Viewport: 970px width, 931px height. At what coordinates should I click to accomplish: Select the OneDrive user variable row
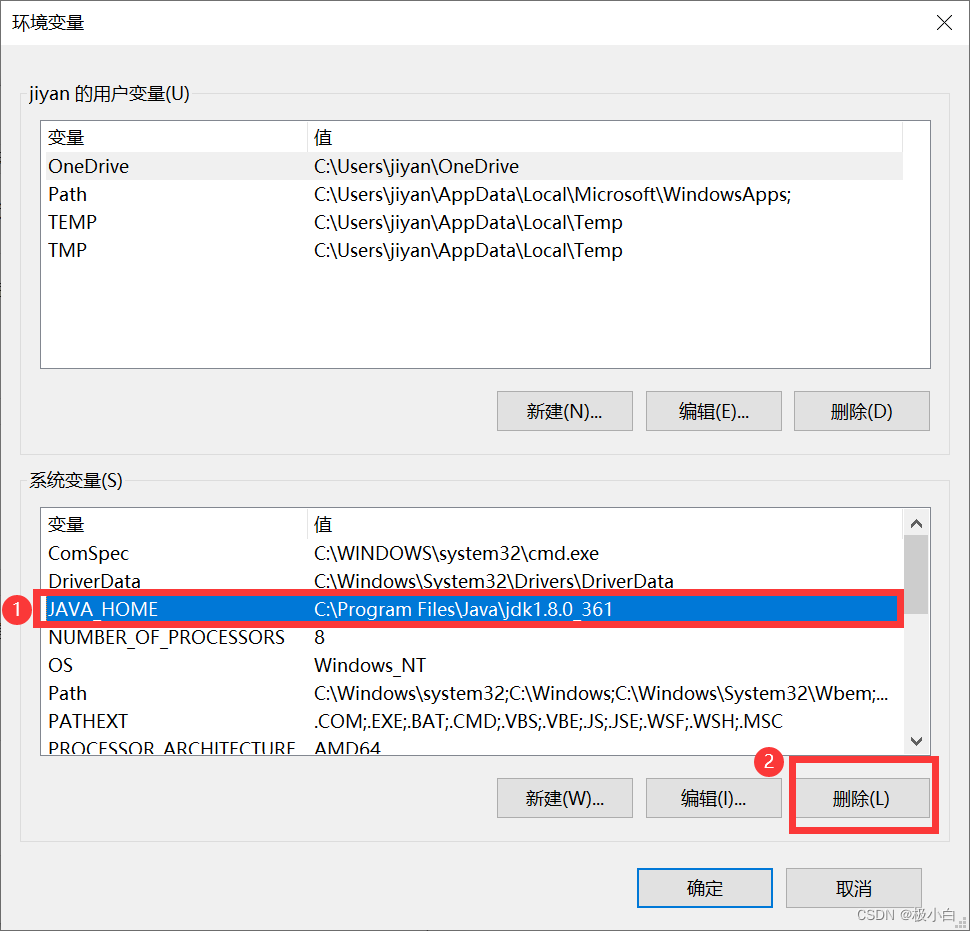(x=474, y=166)
